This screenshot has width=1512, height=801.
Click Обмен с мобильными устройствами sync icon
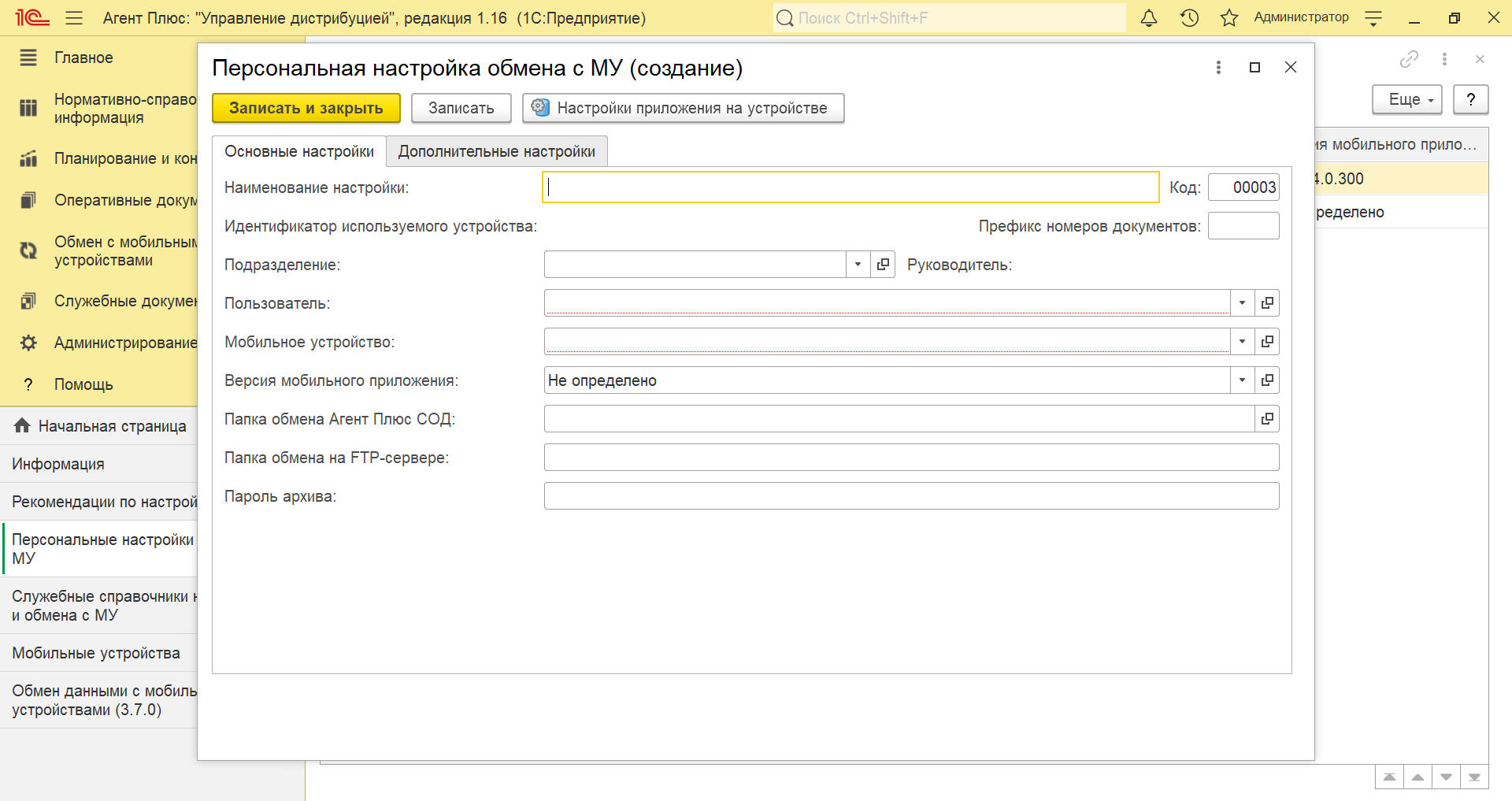(x=28, y=250)
